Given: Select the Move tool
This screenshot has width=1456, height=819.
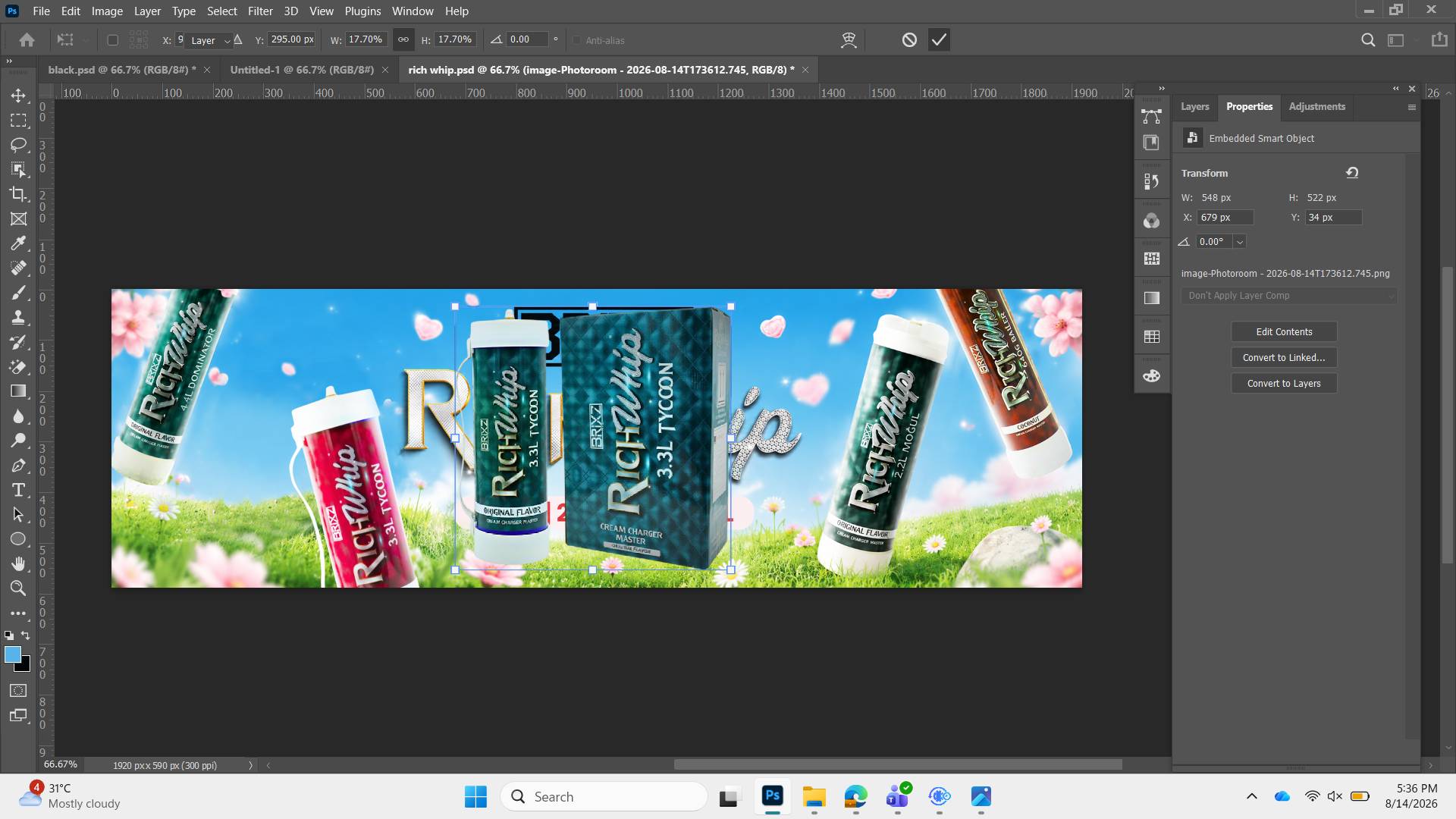Looking at the screenshot, I should (x=18, y=96).
